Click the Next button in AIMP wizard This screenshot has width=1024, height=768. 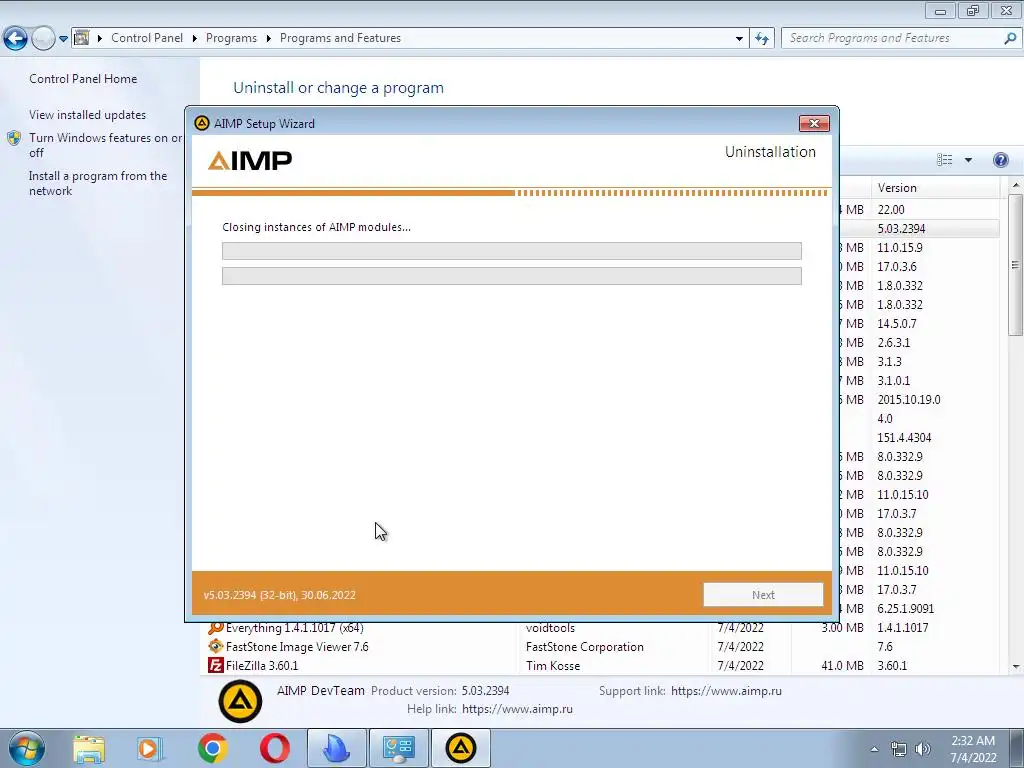763,595
